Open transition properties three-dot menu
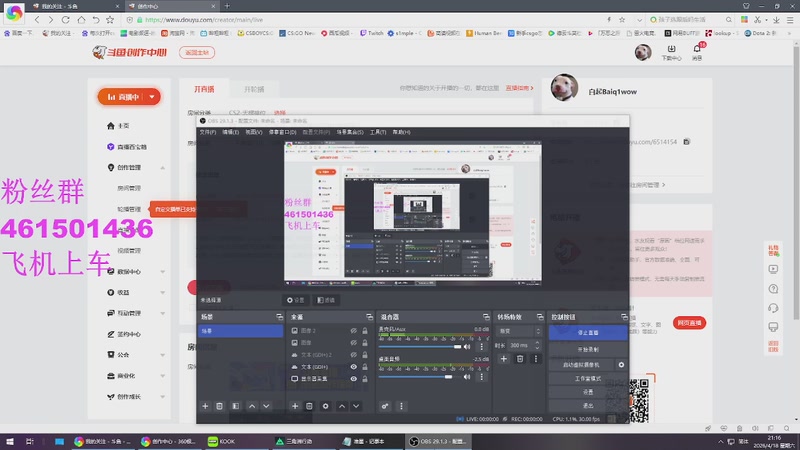800x450 pixels. (x=536, y=359)
